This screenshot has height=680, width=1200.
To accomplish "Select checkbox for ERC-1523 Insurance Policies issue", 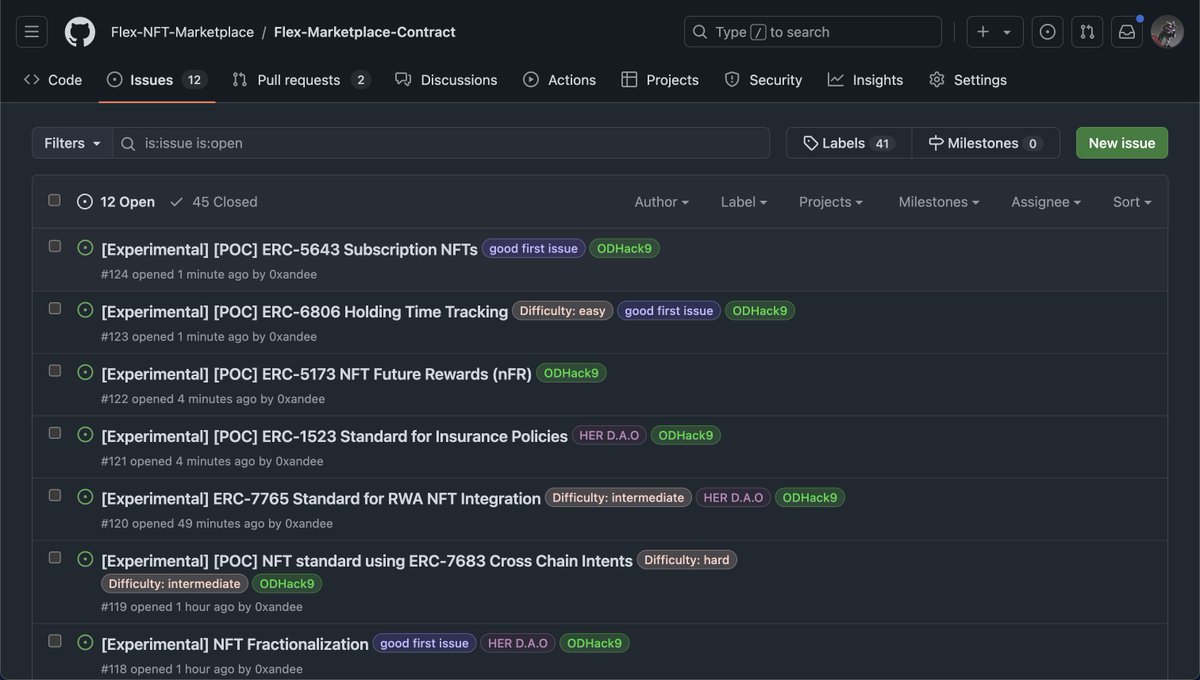I will [x=55, y=433].
